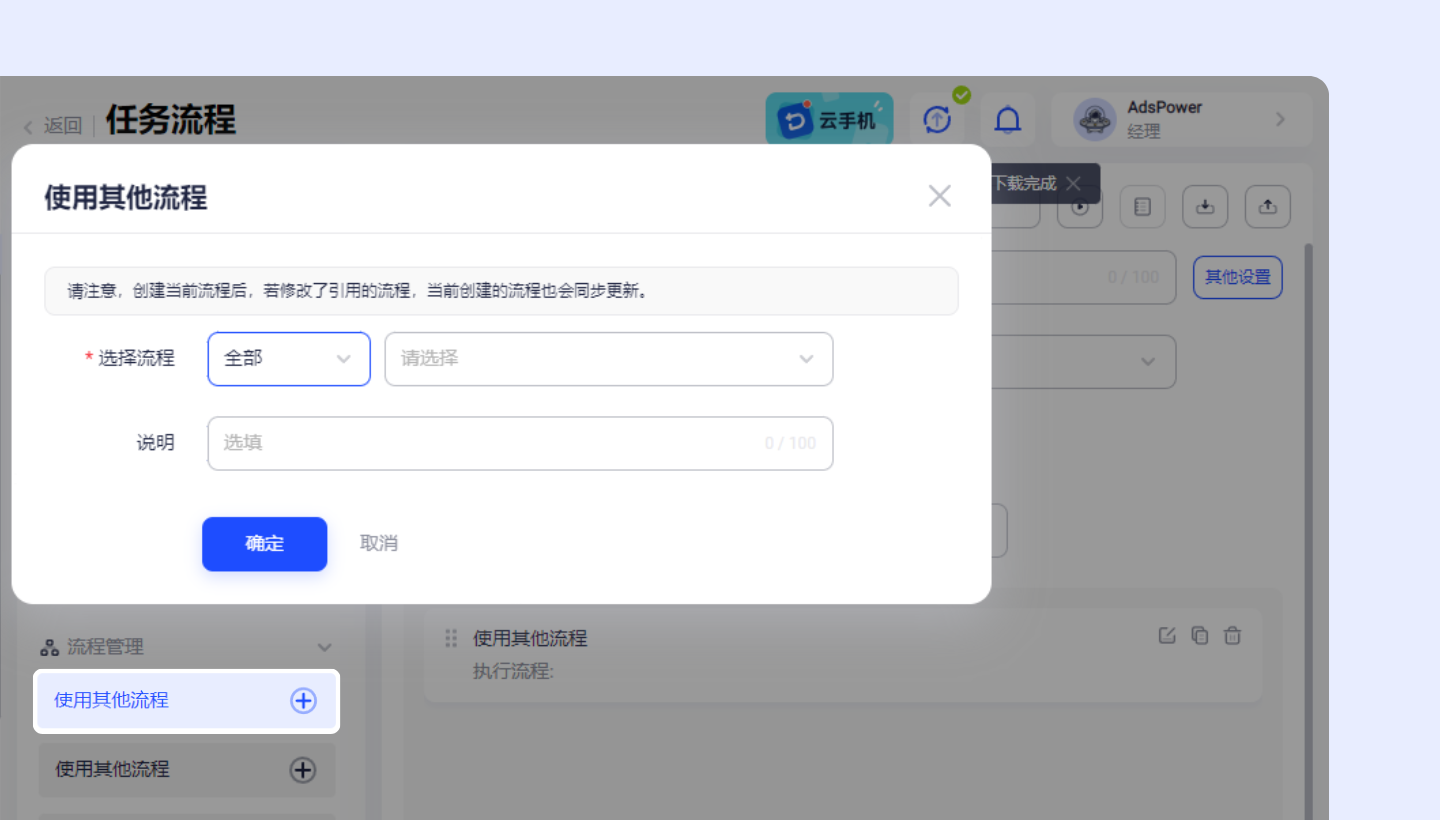Duplicate the 使用其他流程 step via copy icon
The image size is (1440, 820).
click(1200, 636)
